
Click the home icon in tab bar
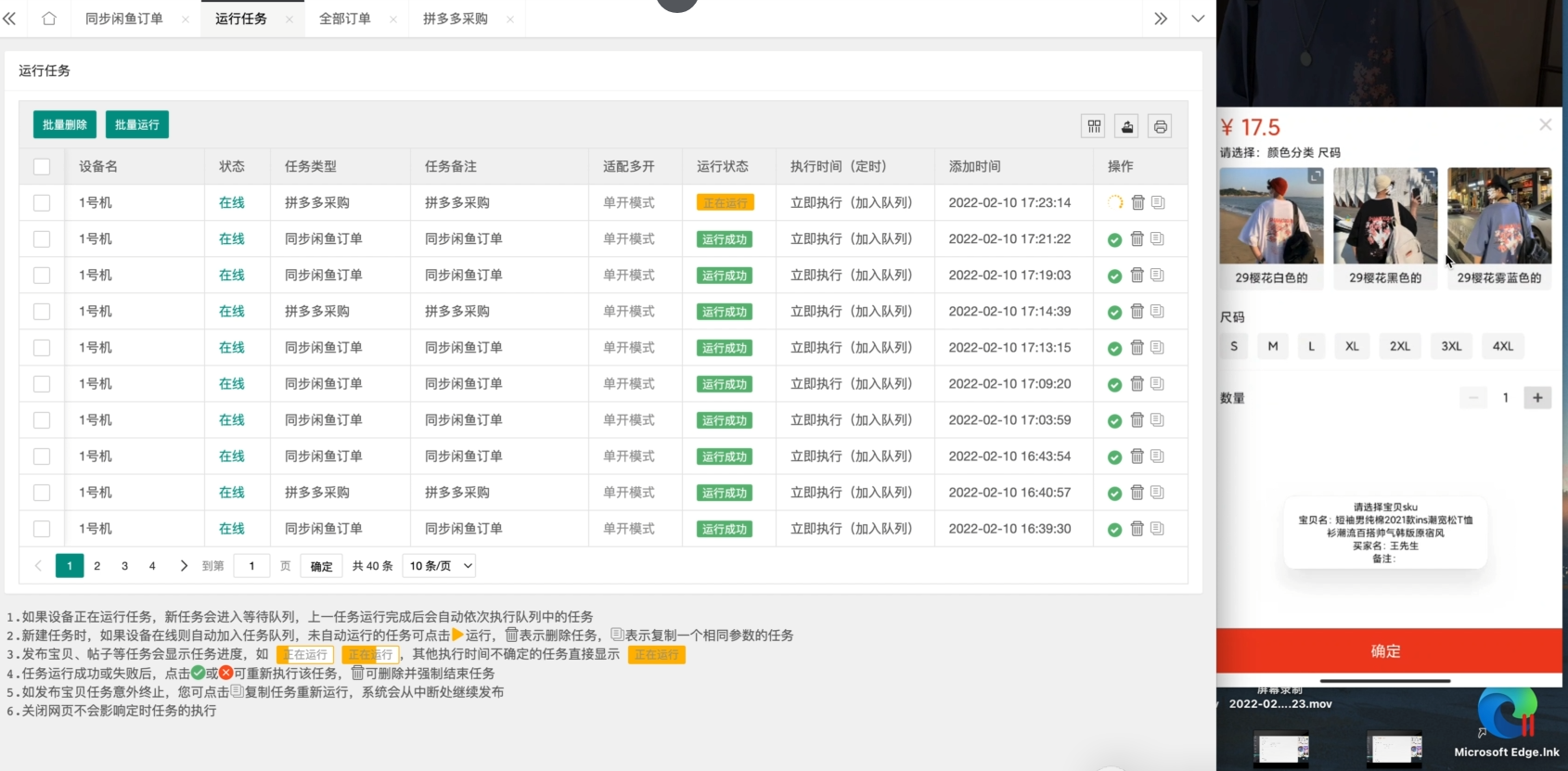point(49,19)
